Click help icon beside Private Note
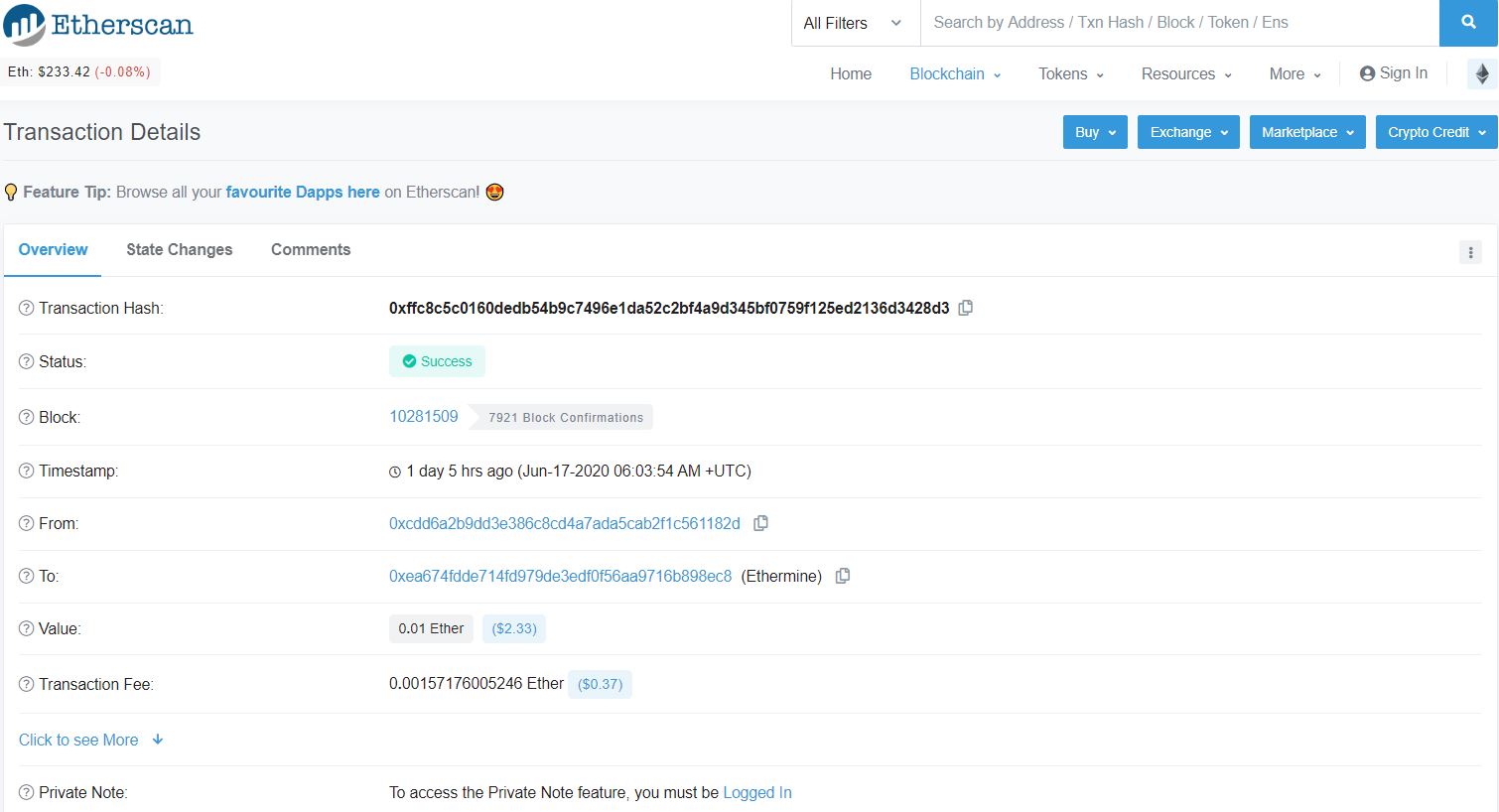The image size is (1499, 812). click(27, 792)
